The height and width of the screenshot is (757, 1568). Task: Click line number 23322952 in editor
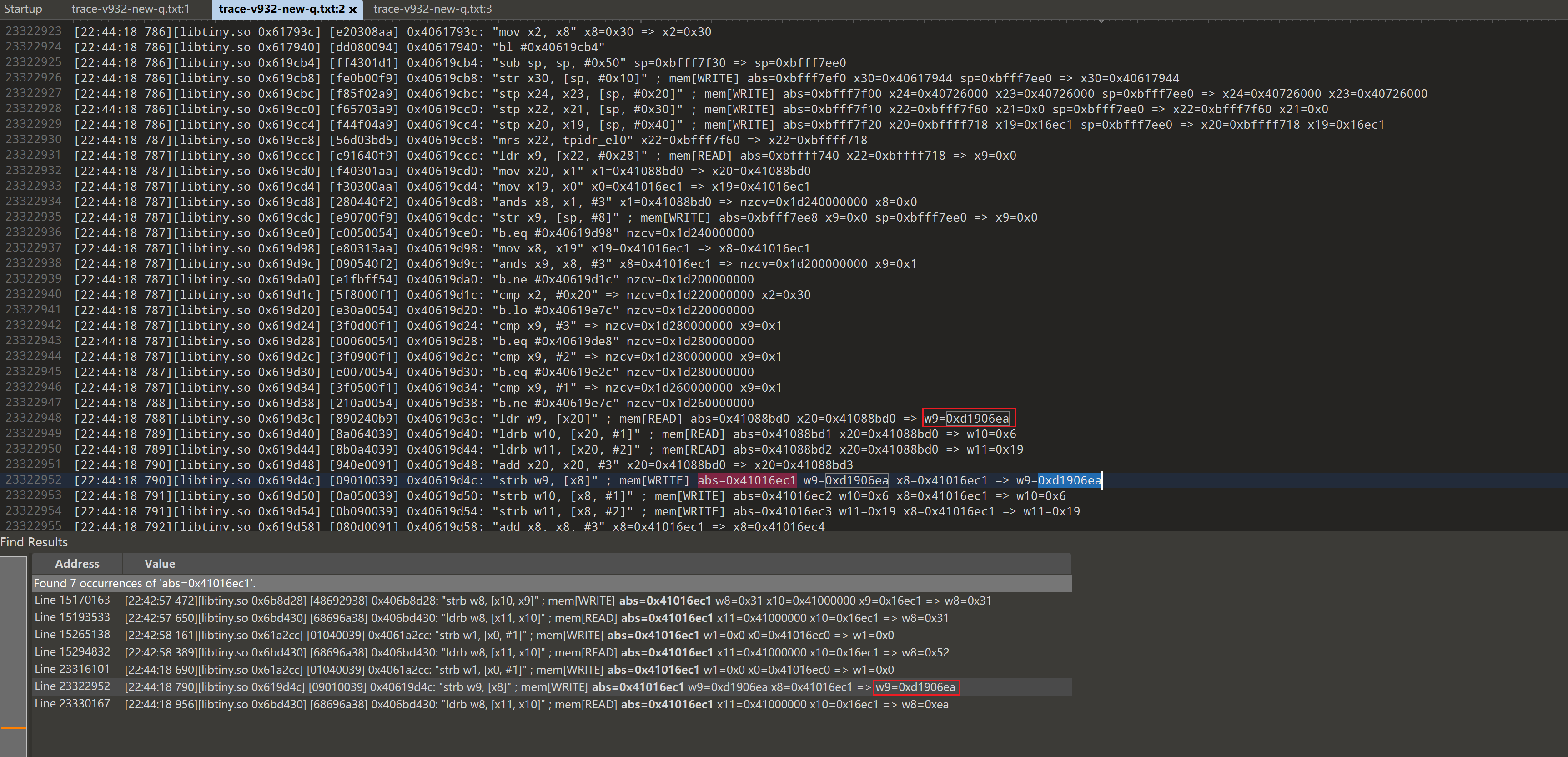pyautogui.click(x=34, y=480)
